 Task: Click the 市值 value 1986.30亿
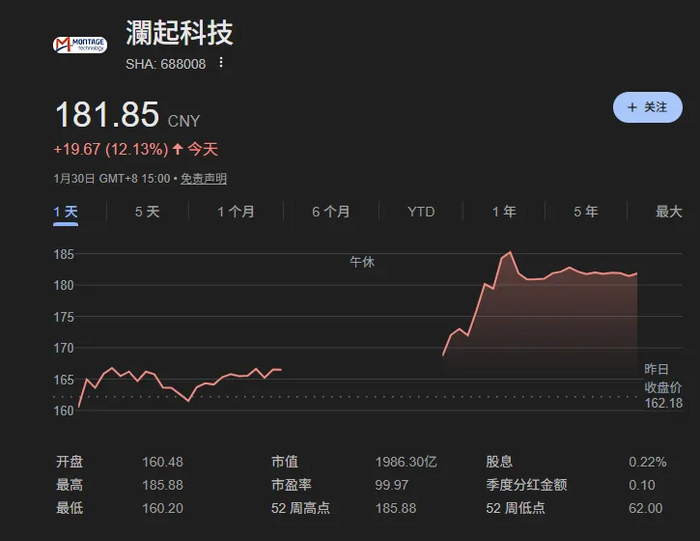pos(406,462)
